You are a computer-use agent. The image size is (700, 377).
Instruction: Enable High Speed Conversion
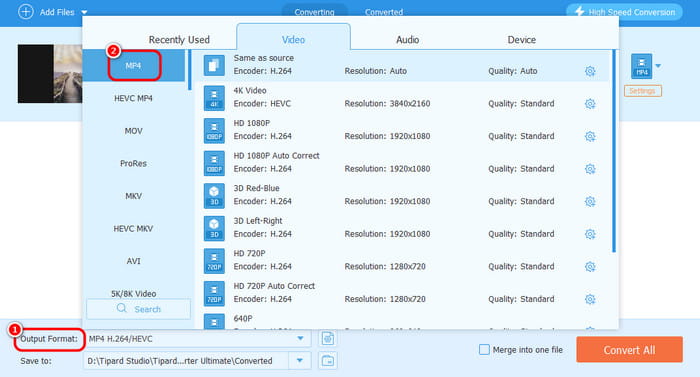pos(625,12)
